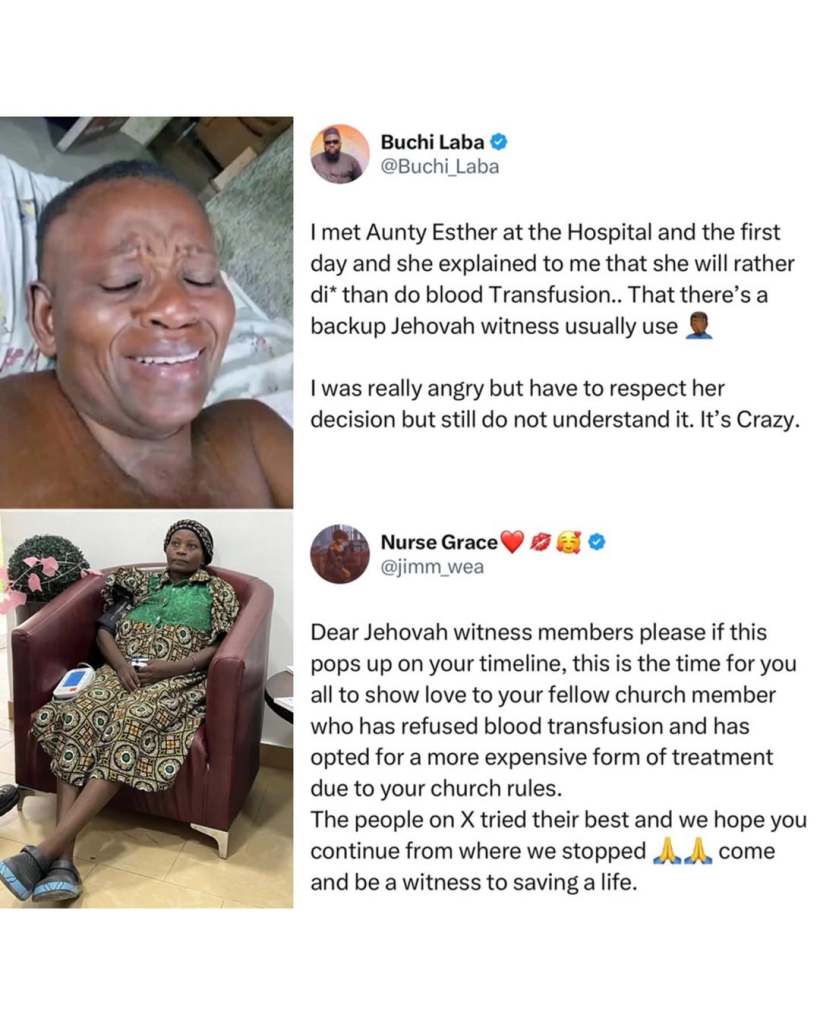Screen dimensions: 820x1024
Task: Click the verified badge beside Buchi Laba
Action: point(499,141)
